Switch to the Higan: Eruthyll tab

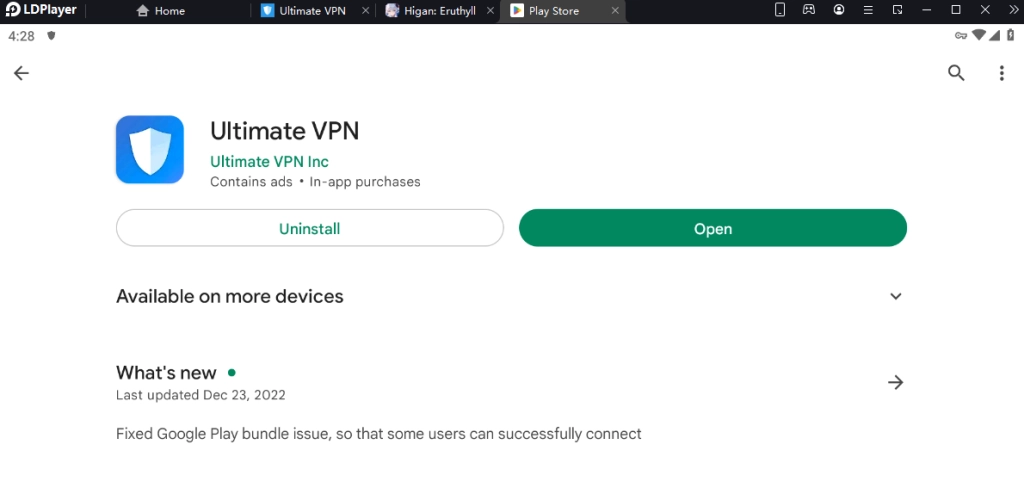[x=430, y=11]
